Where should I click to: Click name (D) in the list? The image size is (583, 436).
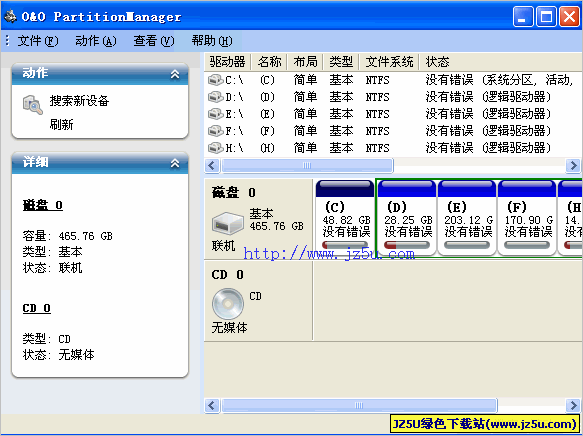pyautogui.click(x=267, y=97)
